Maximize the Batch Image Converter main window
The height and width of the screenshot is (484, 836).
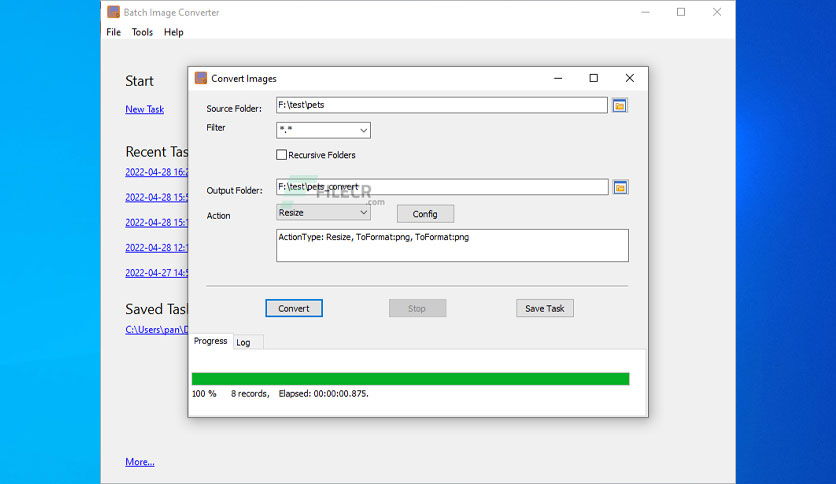tap(681, 12)
